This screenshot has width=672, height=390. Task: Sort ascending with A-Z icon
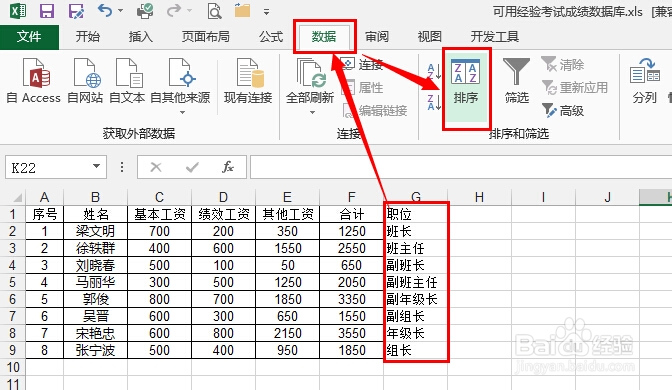coord(434,71)
